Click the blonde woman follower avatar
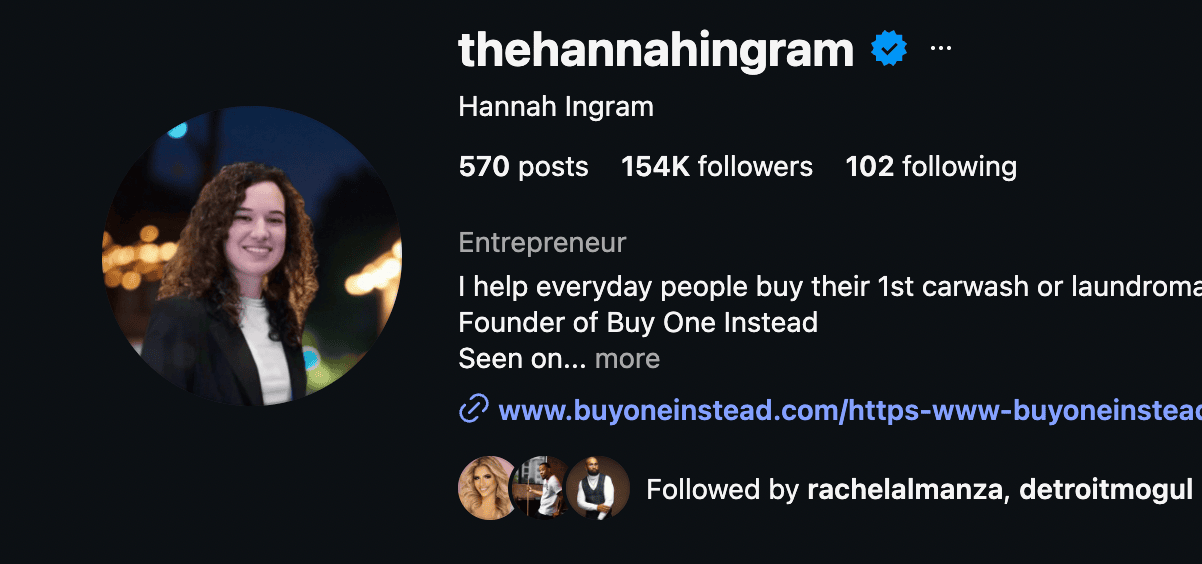 489,488
